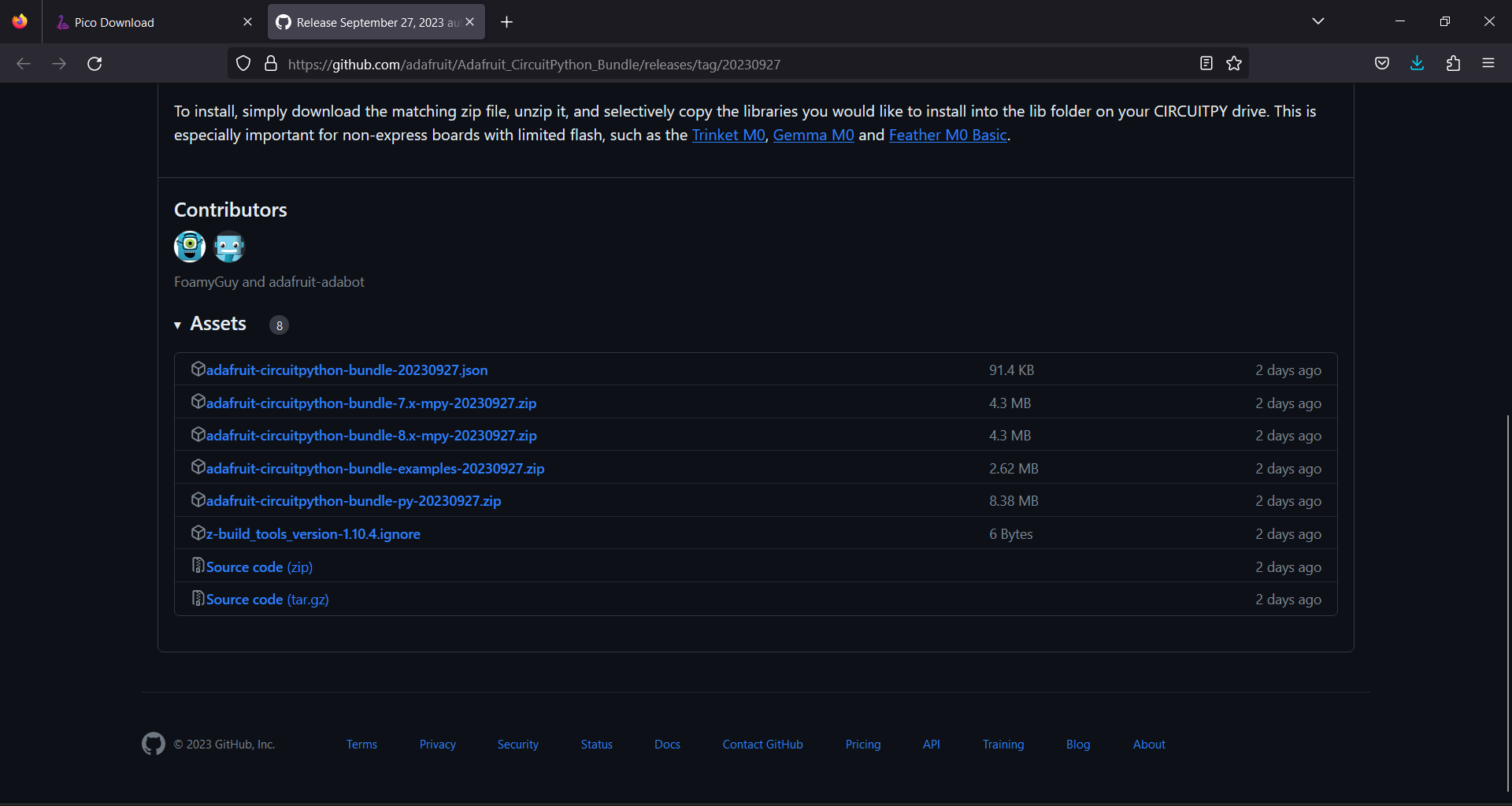
Task: Open the Trinket M0 link
Action: (x=728, y=135)
